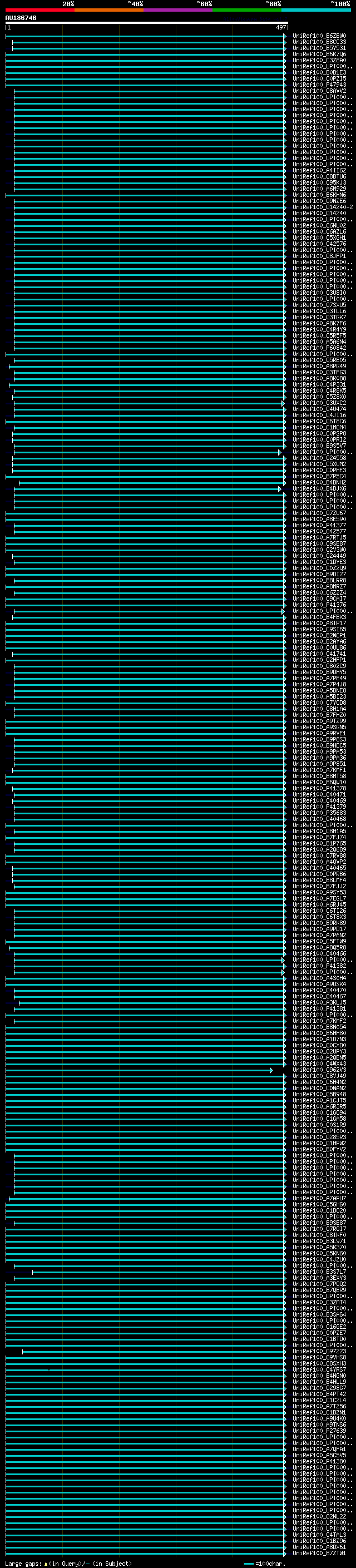Select hit UniRef100_P41382

click(319, 966)
